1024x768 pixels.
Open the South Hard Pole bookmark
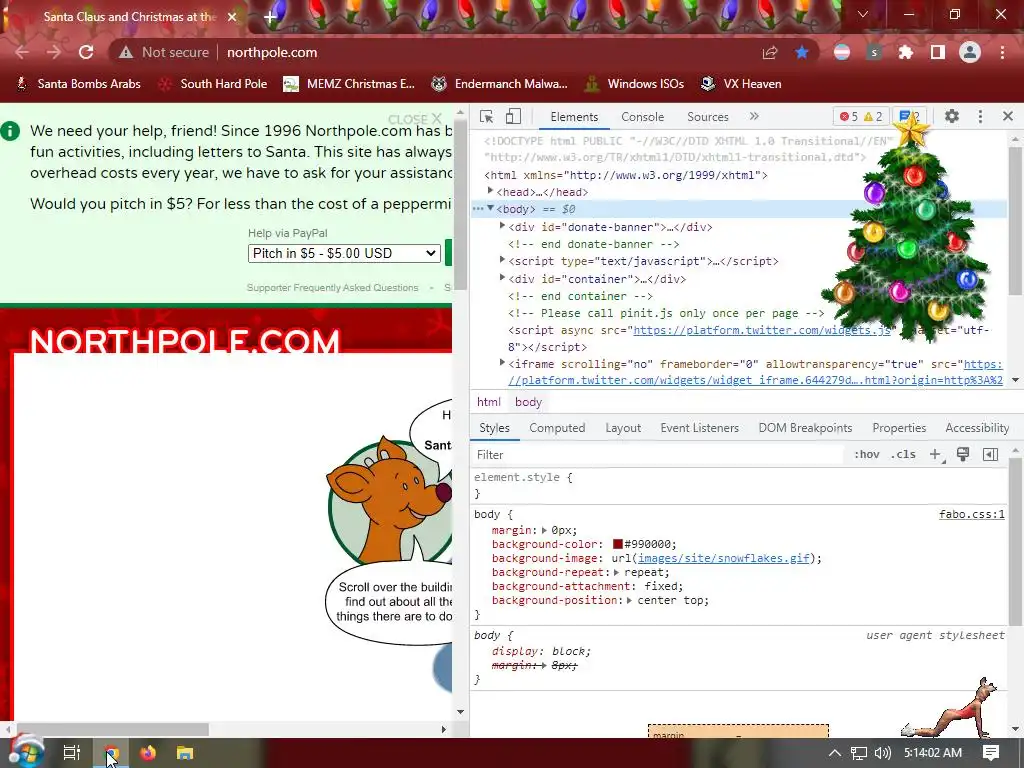pyautogui.click(x=214, y=84)
